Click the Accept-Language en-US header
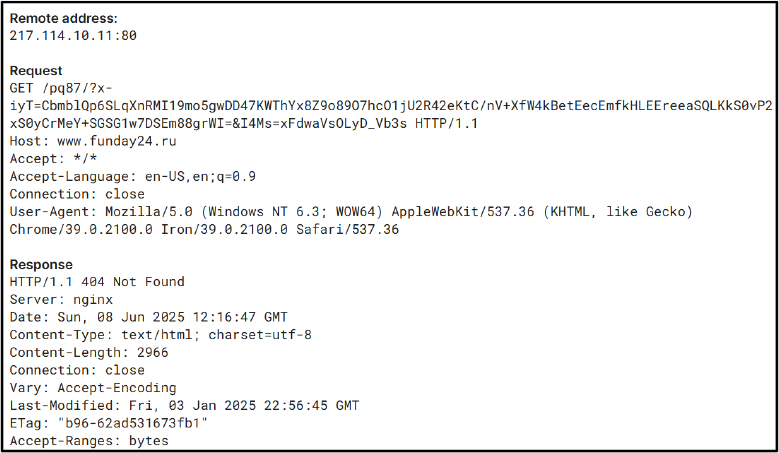Image resolution: width=779 pixels, height=453 pixels. (x=133, y=177)
